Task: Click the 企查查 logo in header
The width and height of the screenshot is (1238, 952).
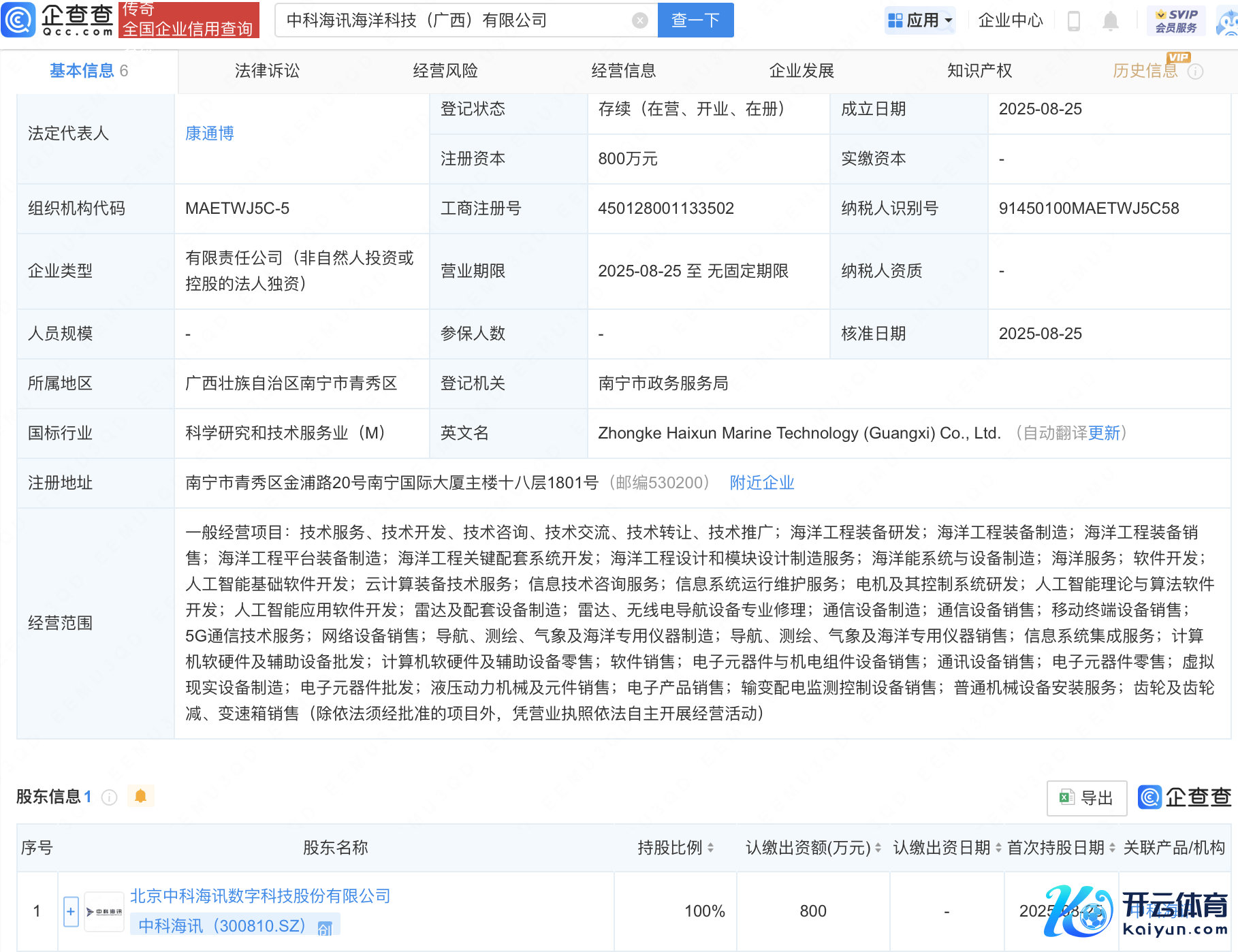Action: point(58,20)
